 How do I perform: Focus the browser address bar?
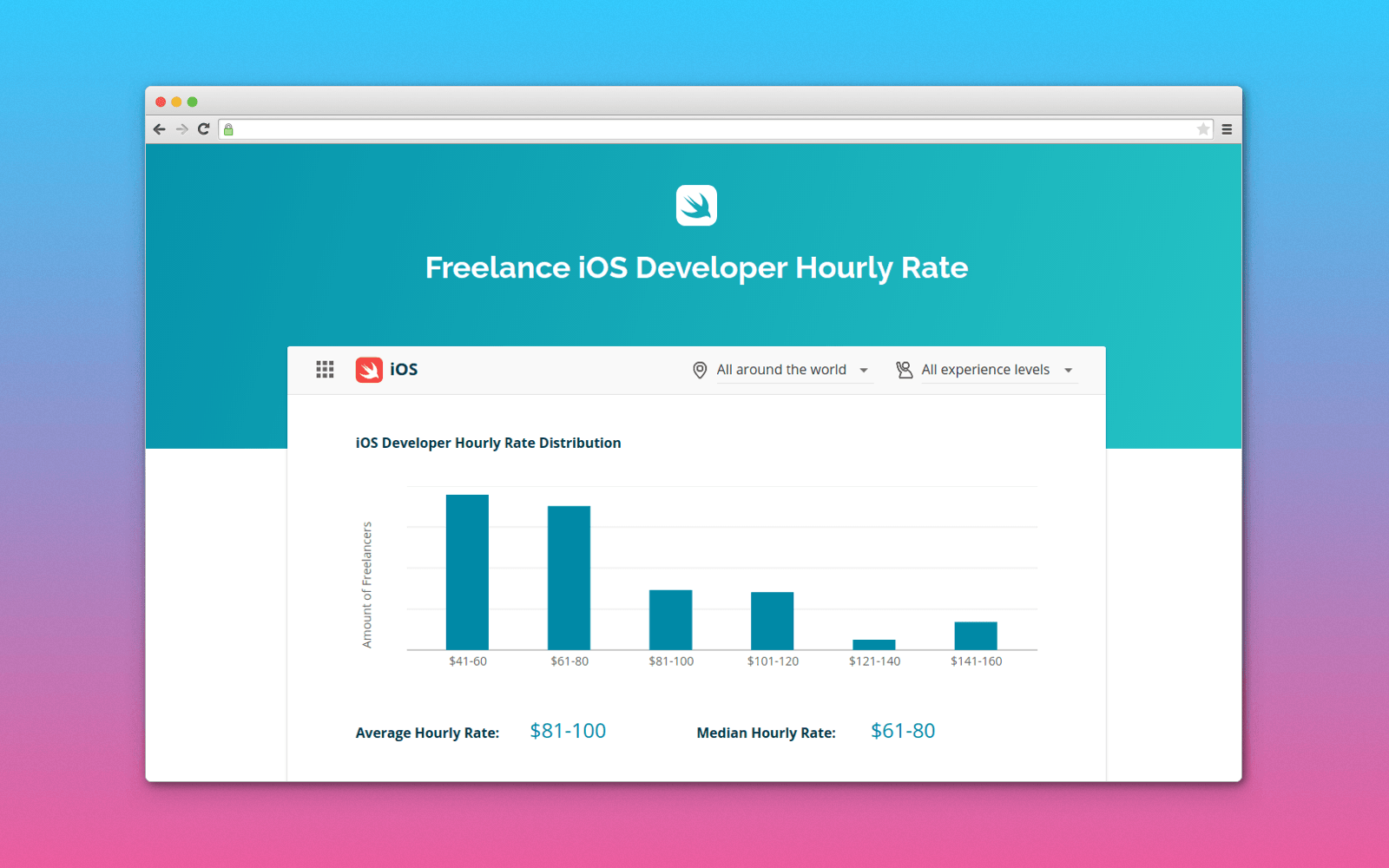tap(716, 129)
